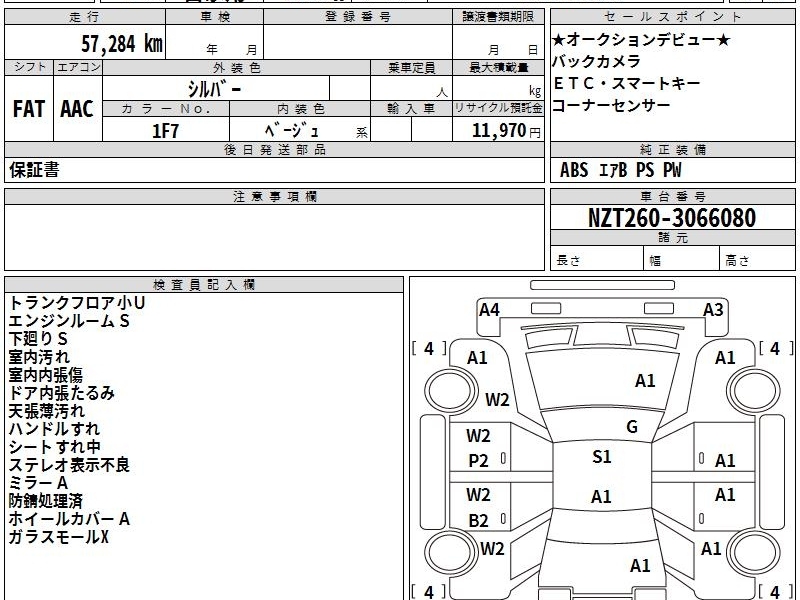This screenshot has height=600, width=800.
Task: Select the chassis number "NZT260-3066080"
Action: [x=672, y=218]
